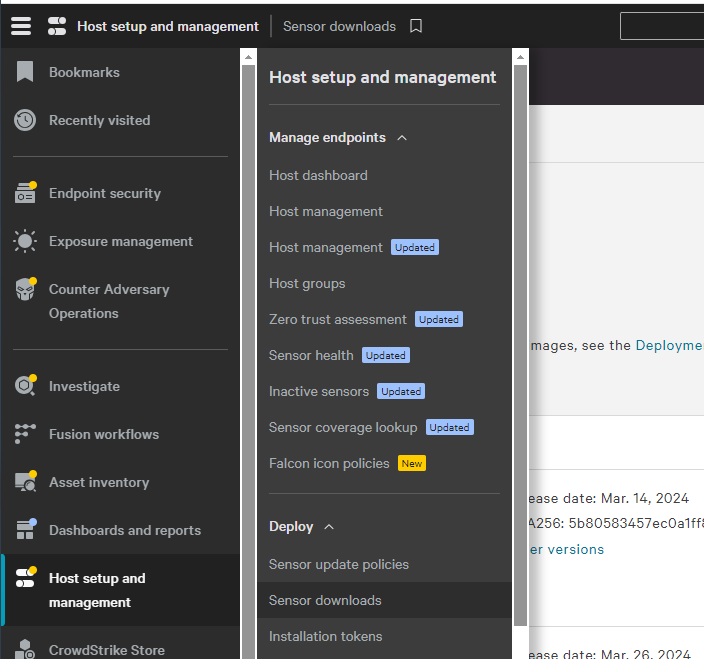The width and height of the screenshot is (704, 659).
Task: Click the Host setup and management header title
Action: pos(167,26)
